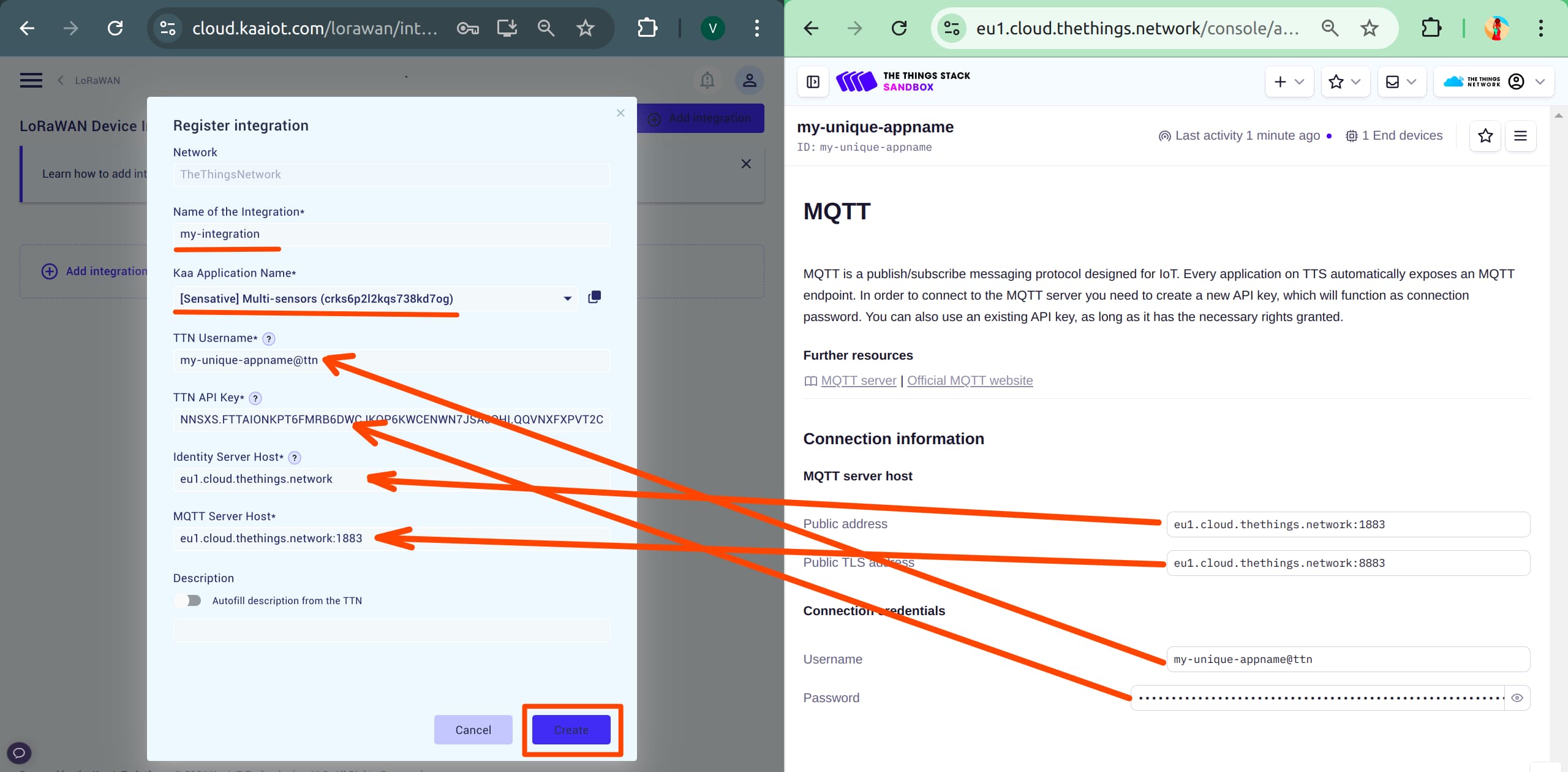Click TTN API Key input field
Viewport: 1568px width, 772px height.
point(391,420)
